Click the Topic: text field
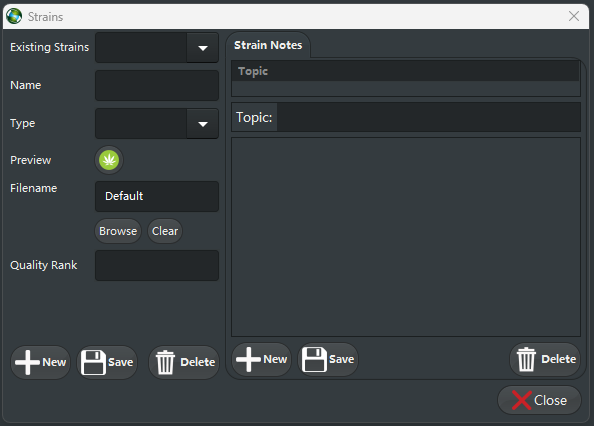Screen dimensions: 594x426 coord(428,117)
